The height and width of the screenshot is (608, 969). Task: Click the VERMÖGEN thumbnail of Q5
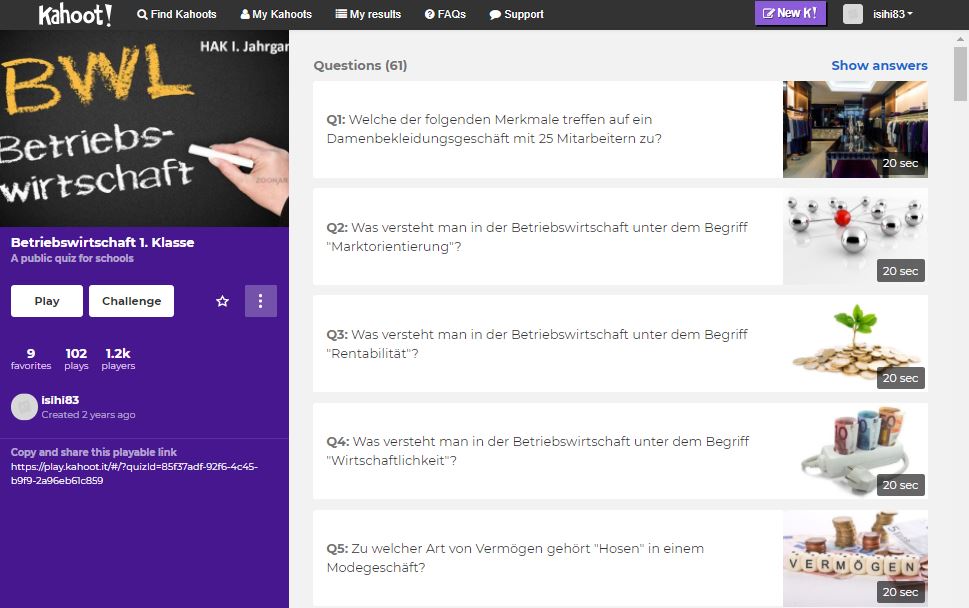click(x=855, y=558)
